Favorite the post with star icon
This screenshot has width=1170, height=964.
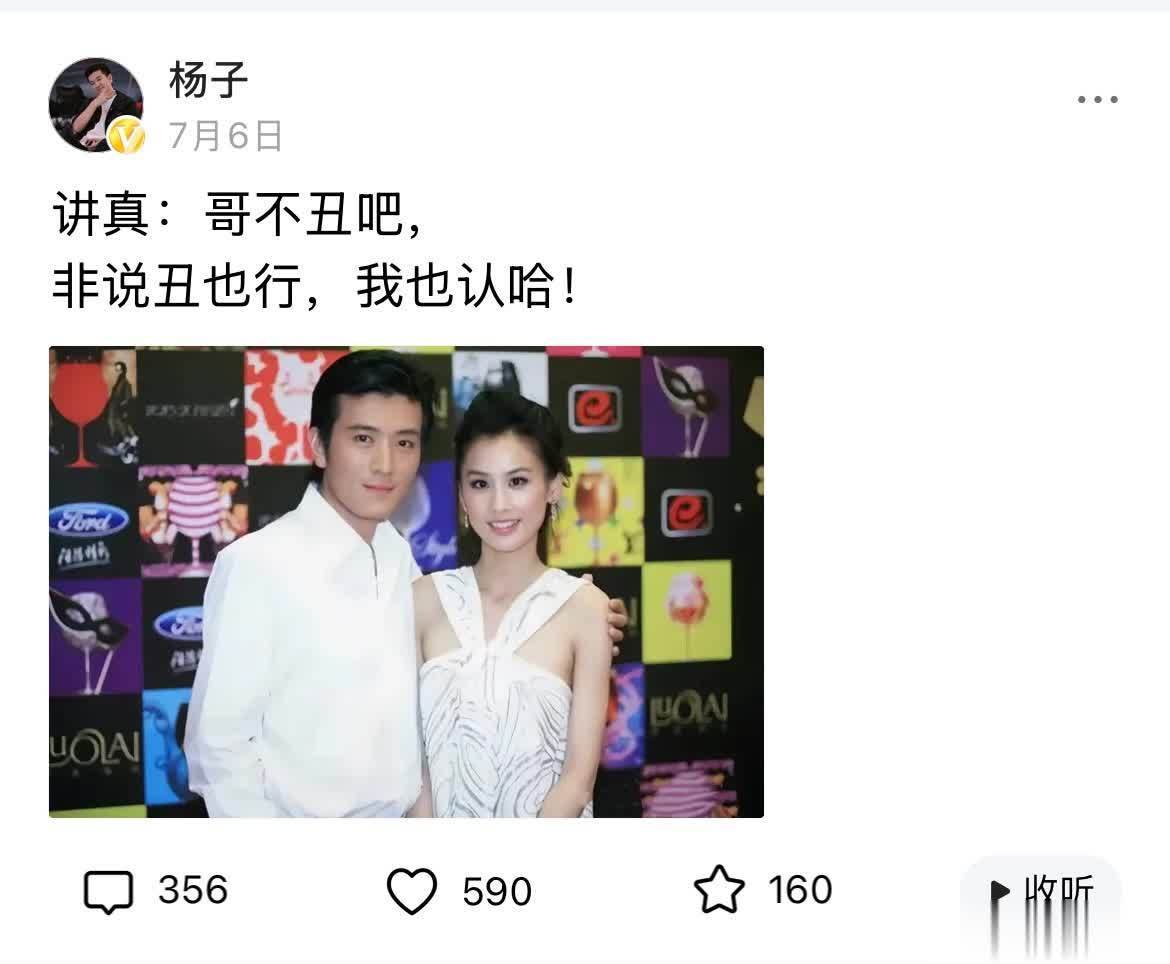719,889
